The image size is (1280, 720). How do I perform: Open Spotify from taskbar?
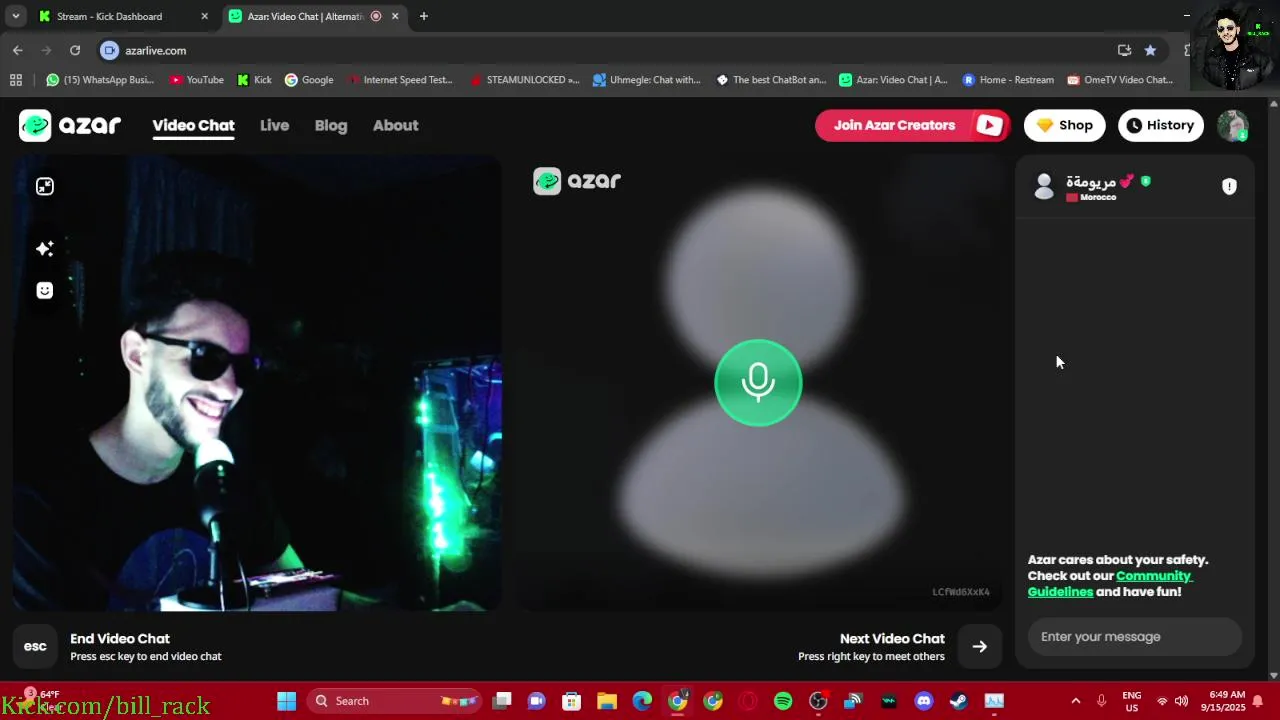(783, 701)
